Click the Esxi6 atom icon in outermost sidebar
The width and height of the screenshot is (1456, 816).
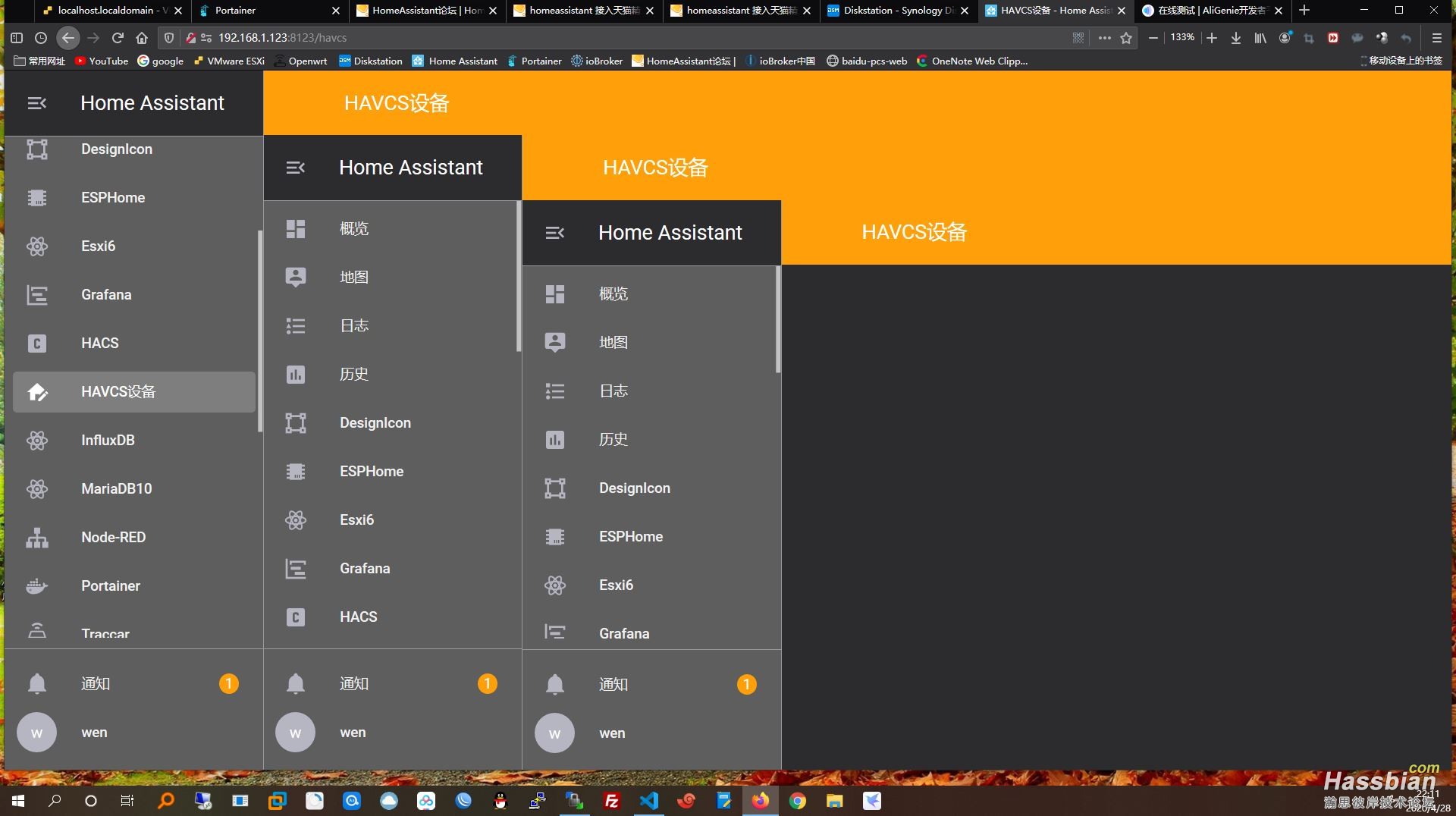click(37, 246)
